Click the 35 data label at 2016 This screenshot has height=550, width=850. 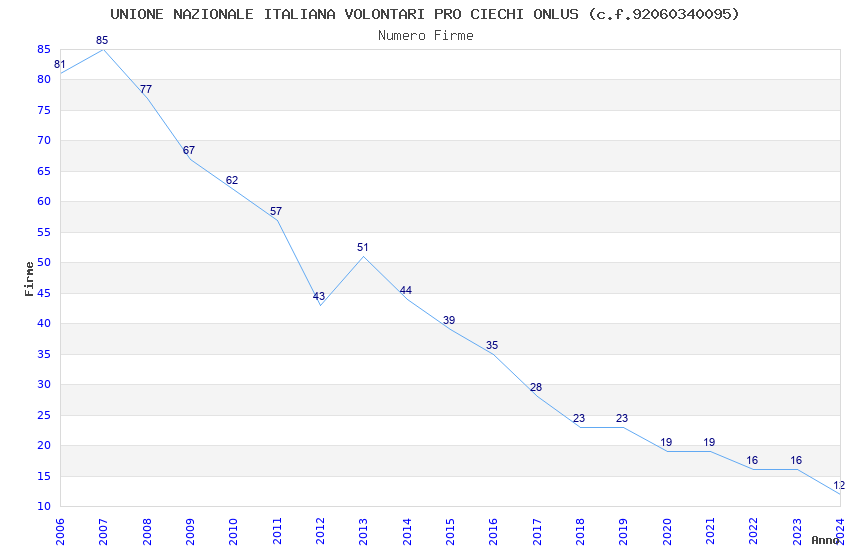(492, 345)
